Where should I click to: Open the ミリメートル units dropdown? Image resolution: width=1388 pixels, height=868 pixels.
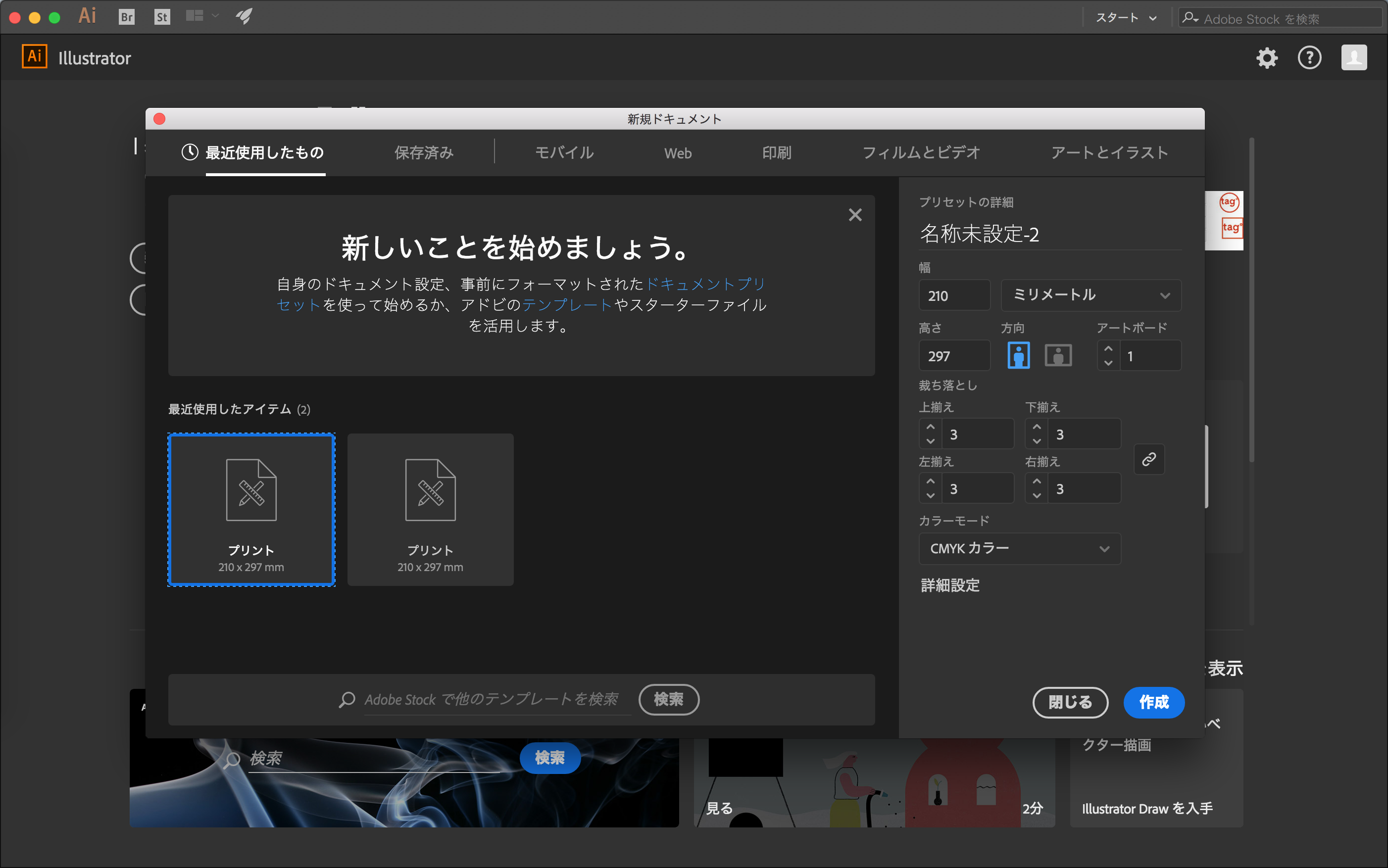[1091, 295]
